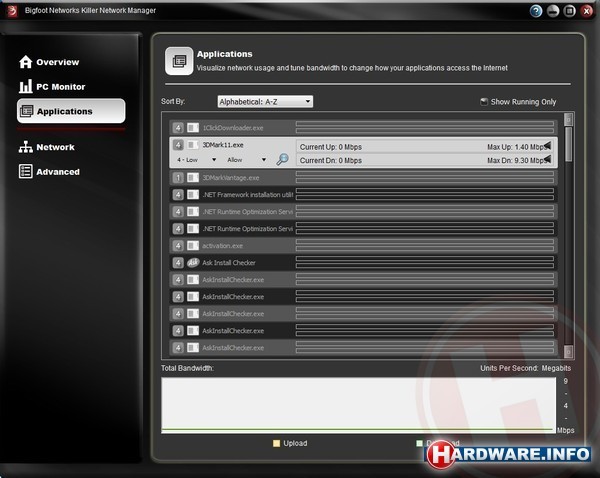Screen dimensions: 600x478
Task: Click the Total Bandwidth graph area
Action: coord(359,405)
